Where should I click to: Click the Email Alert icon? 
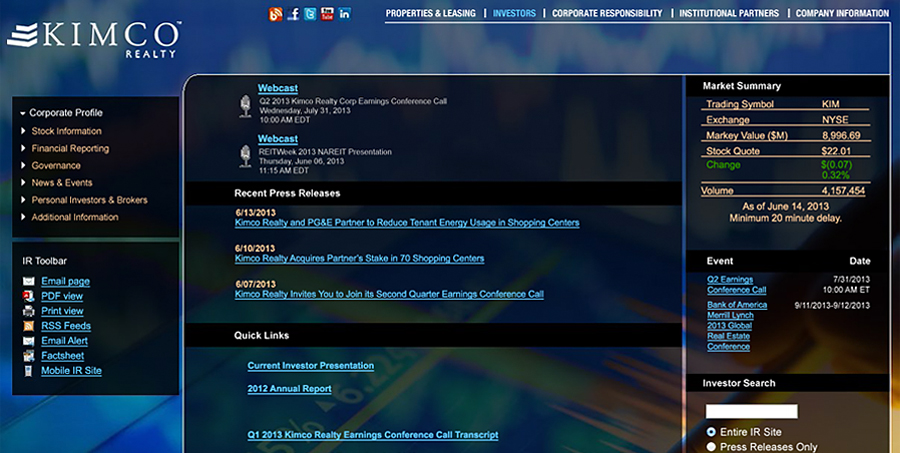29,341
